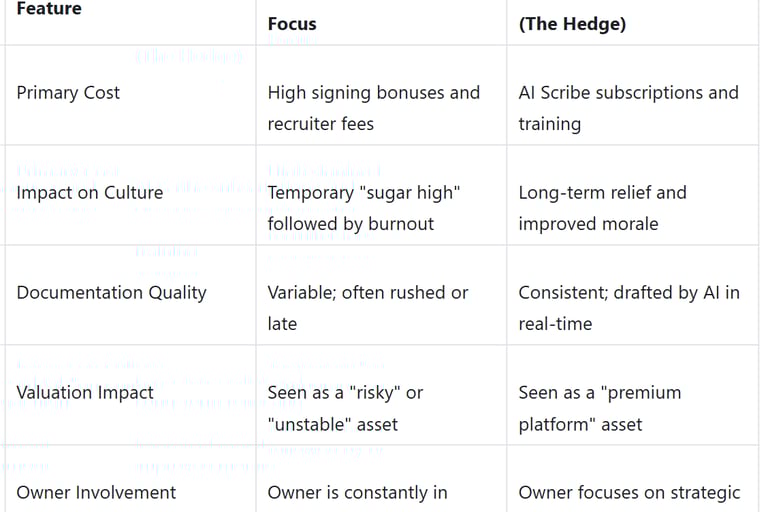Select the Owner Involvement row label
This screenshot has width=768, height=512.
[x=96, y=492]
